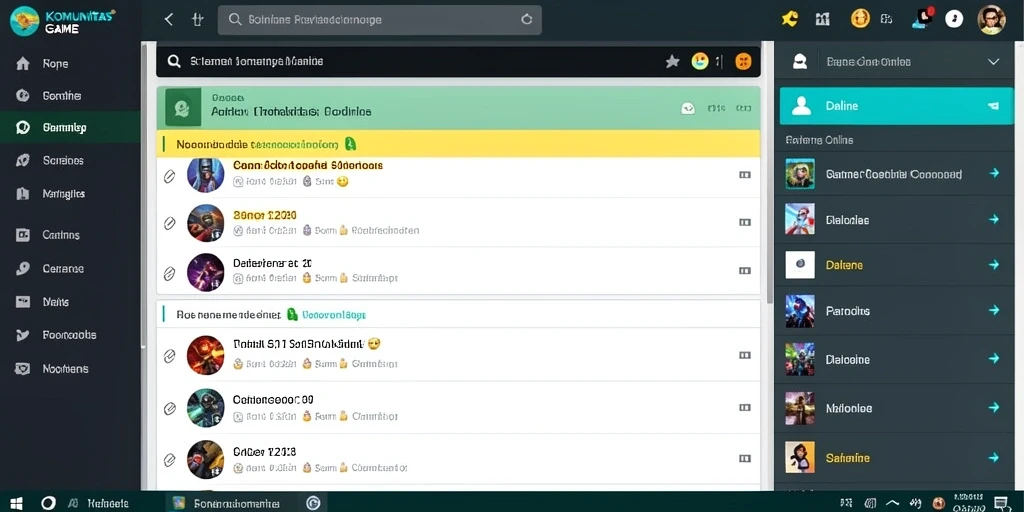Click the Cortana circle in taskbar

coord(48,503)
